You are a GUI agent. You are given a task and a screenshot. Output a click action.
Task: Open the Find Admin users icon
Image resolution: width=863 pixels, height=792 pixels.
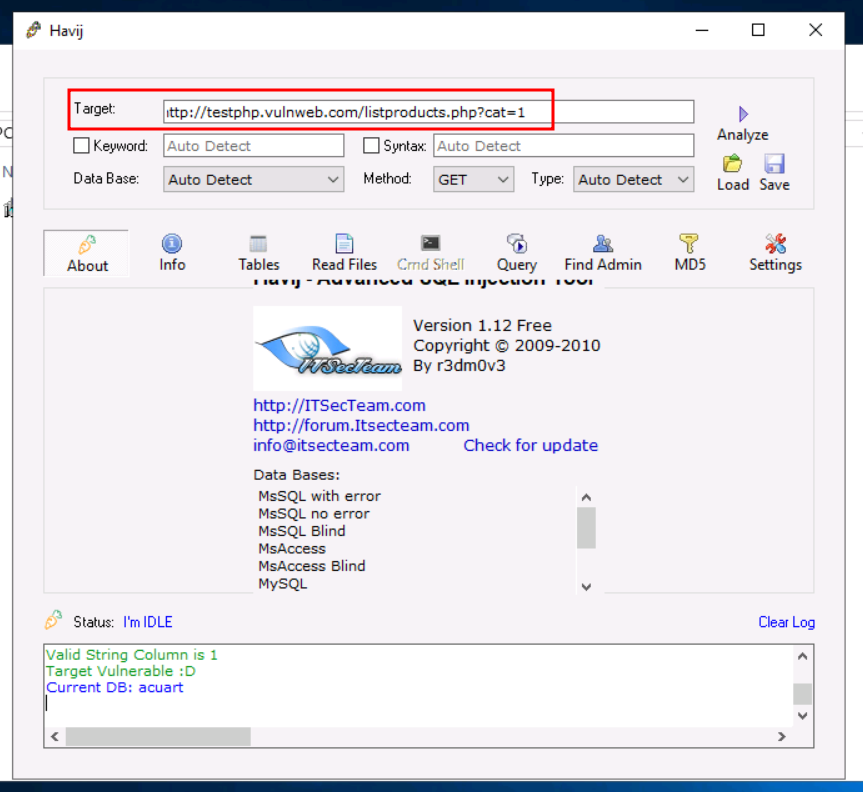point(603,243)
